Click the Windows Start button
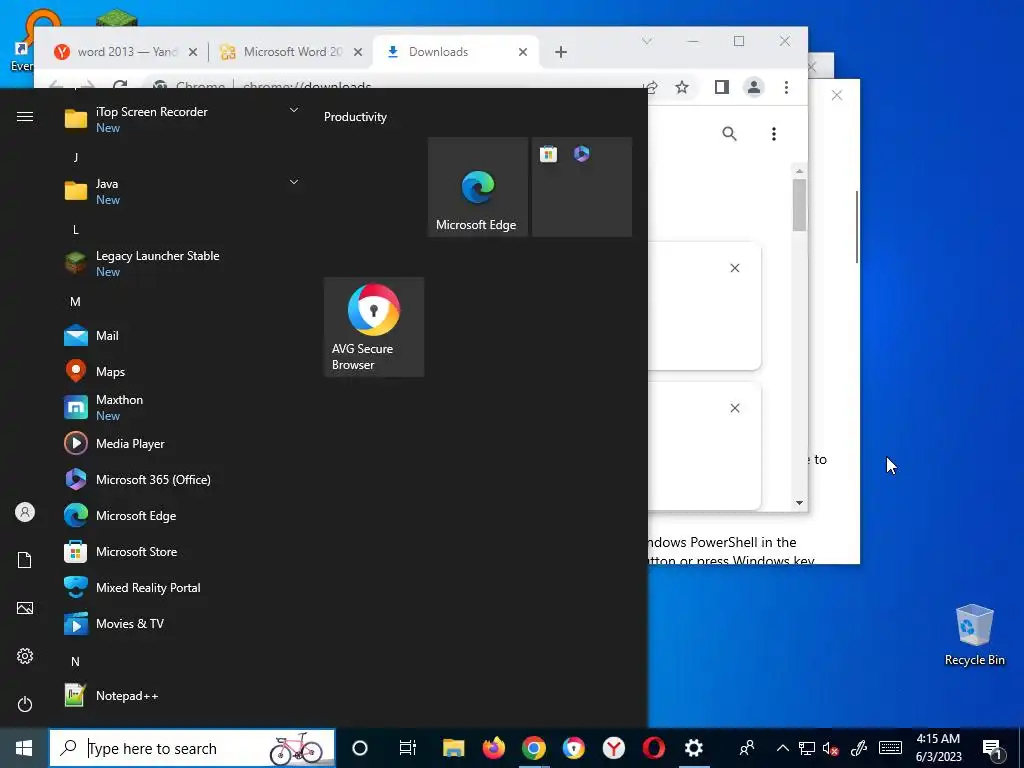The image size is (1024, 768). tap(24, 748)
